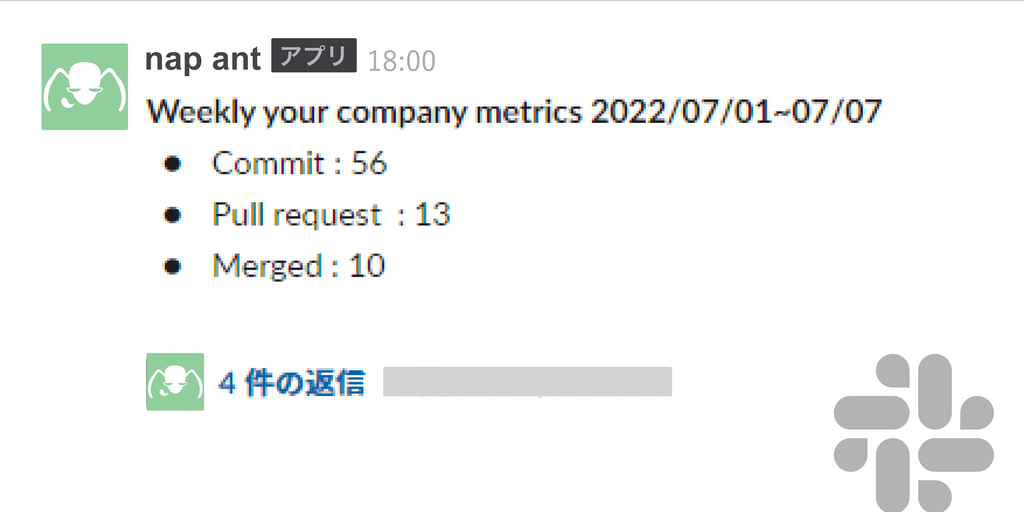Click the bullet dot before Commit
The height and width of the screenshot is (512, 1024).
pyautogui.click(x=174, y=164)
